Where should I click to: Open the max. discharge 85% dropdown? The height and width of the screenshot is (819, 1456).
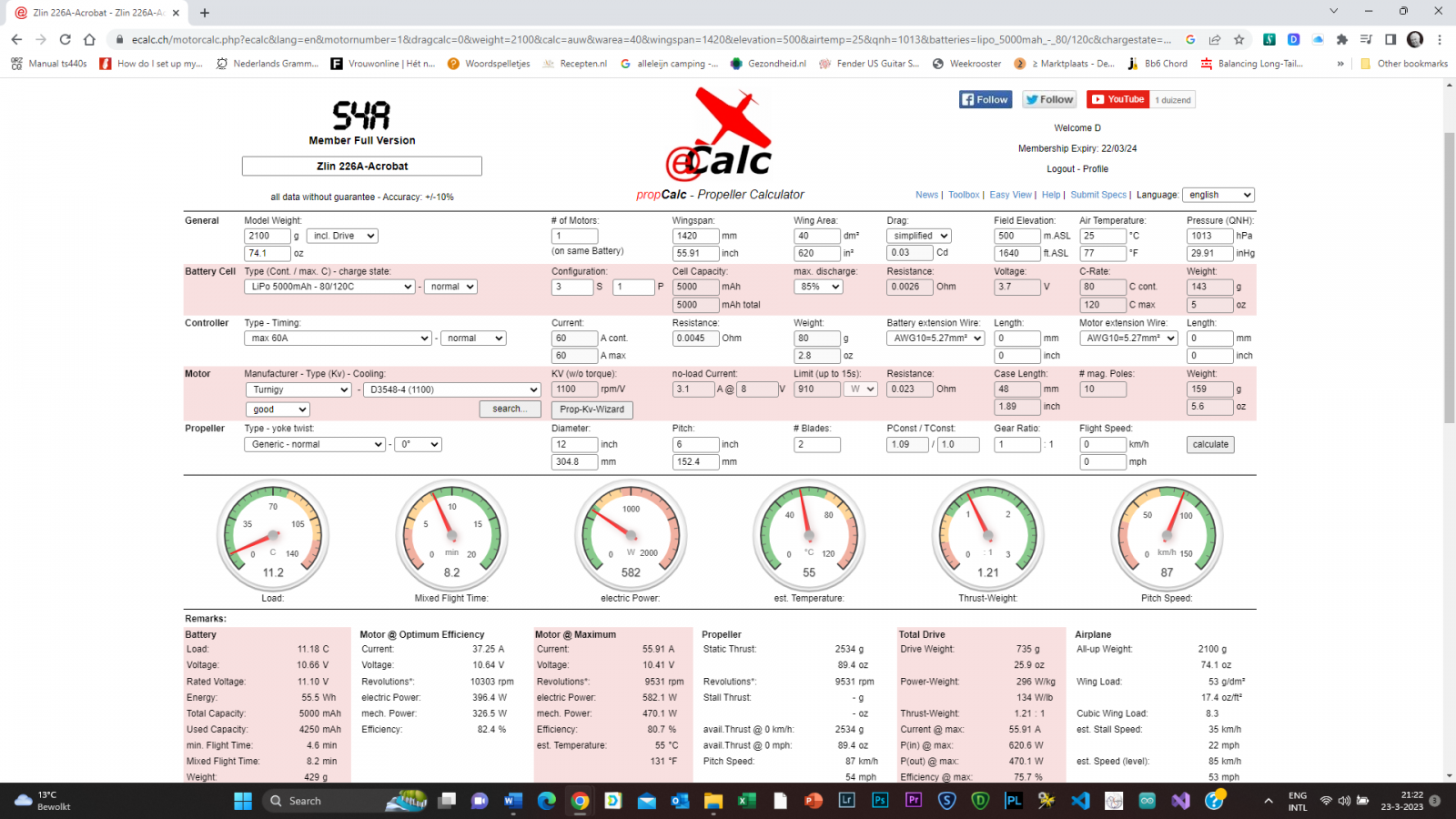click(x=818, y=287)
